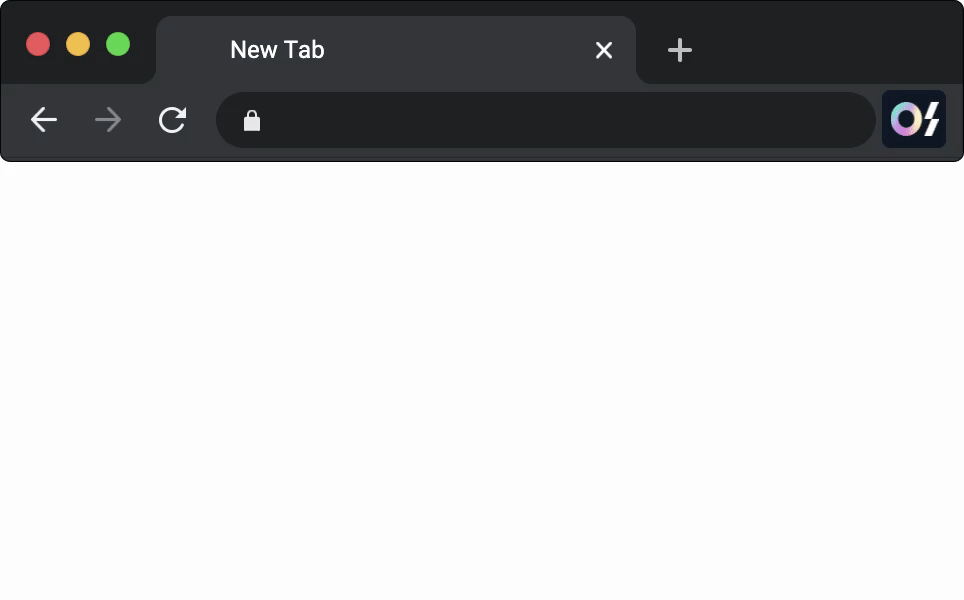Click the grayed-out forward arrow button
This screenshot has height=600, width=964.
tap(108, 120)
